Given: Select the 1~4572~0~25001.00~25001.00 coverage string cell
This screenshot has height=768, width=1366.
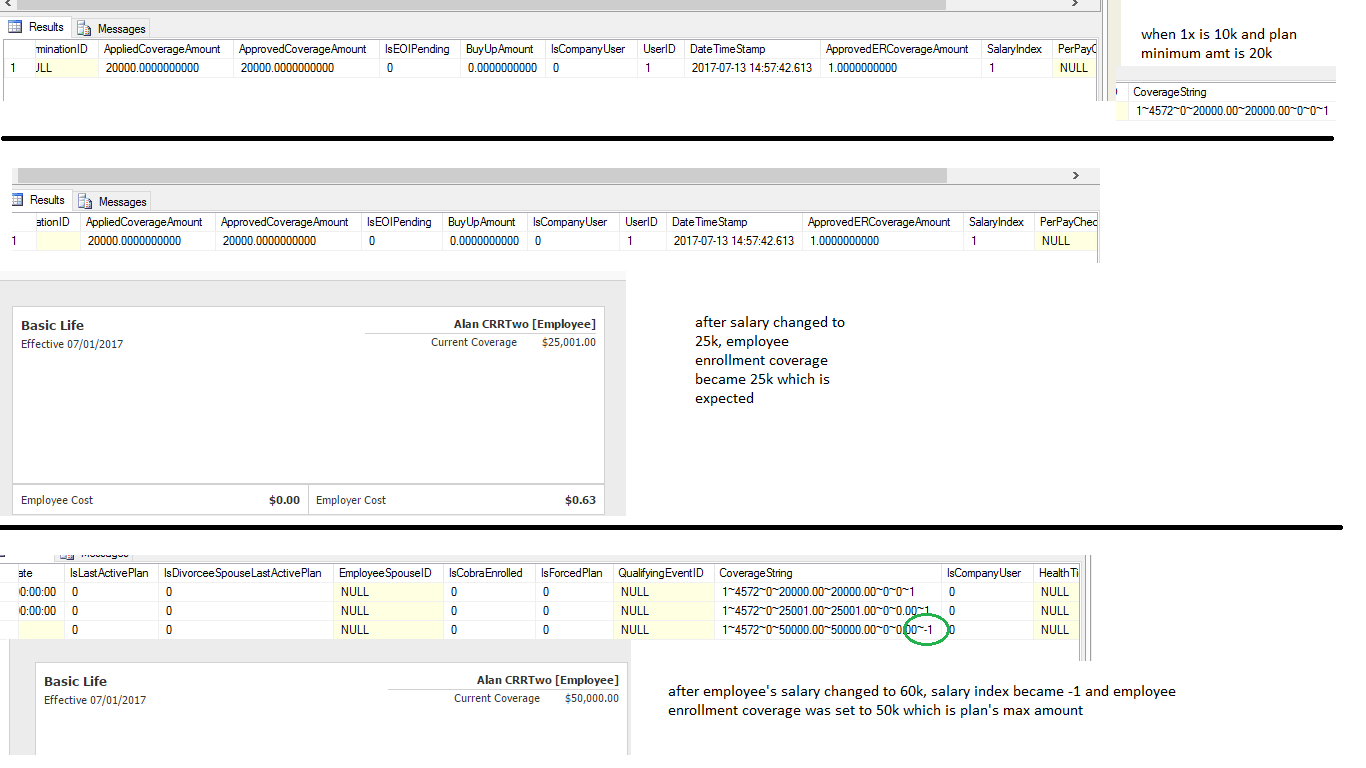Looking at the screenshot, I should [x=828, y=611].
